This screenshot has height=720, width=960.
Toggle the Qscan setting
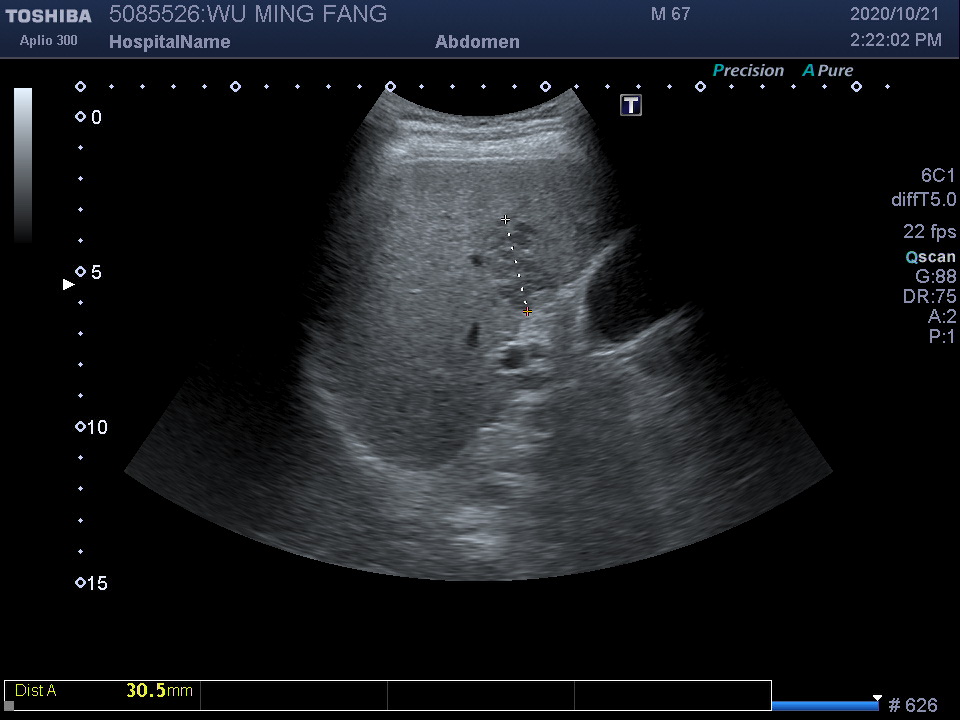[930, 257]
